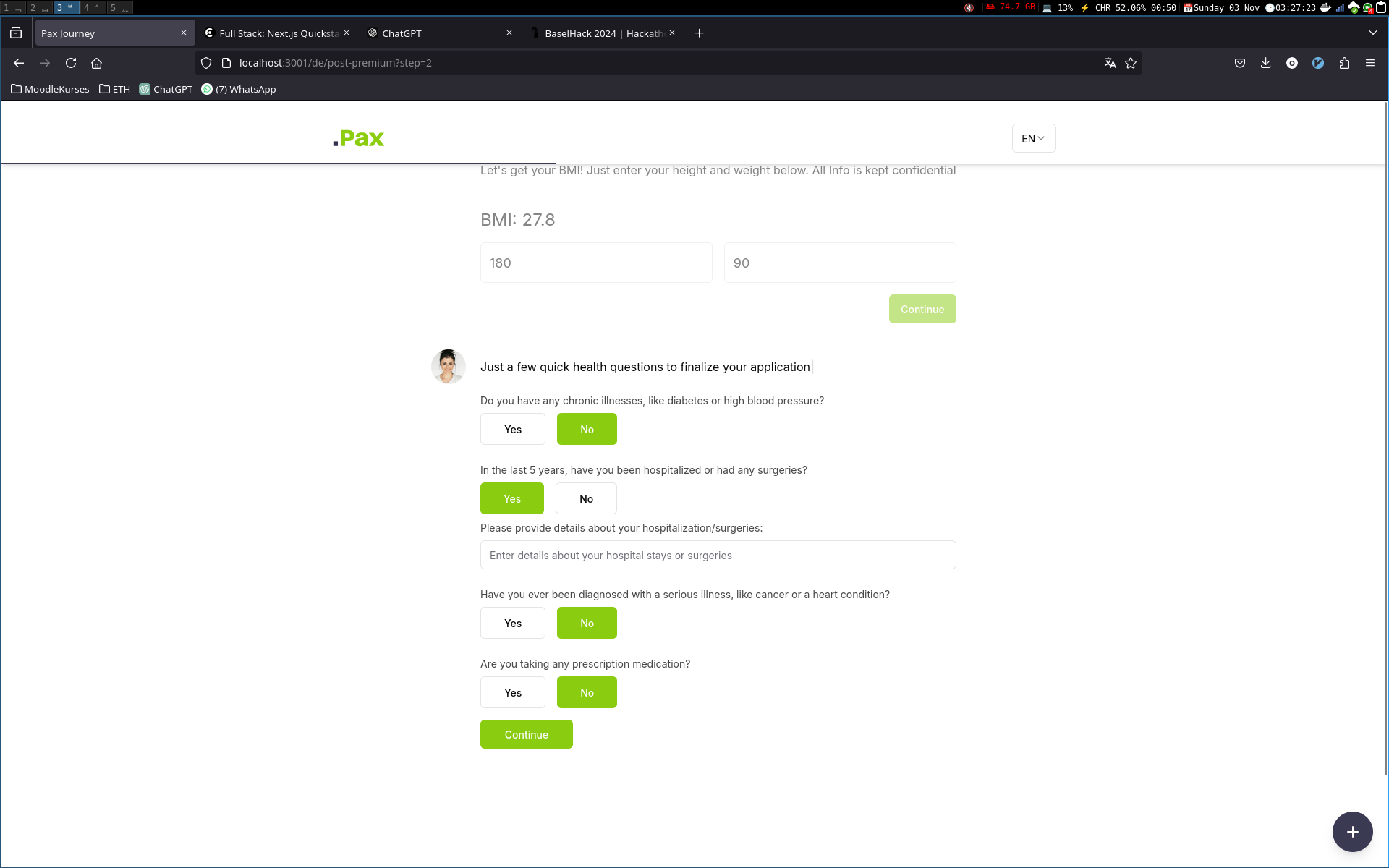Bookmark page with star icon
Image resolution: width=1389 pixels, height=868 pixels.
1131,63
